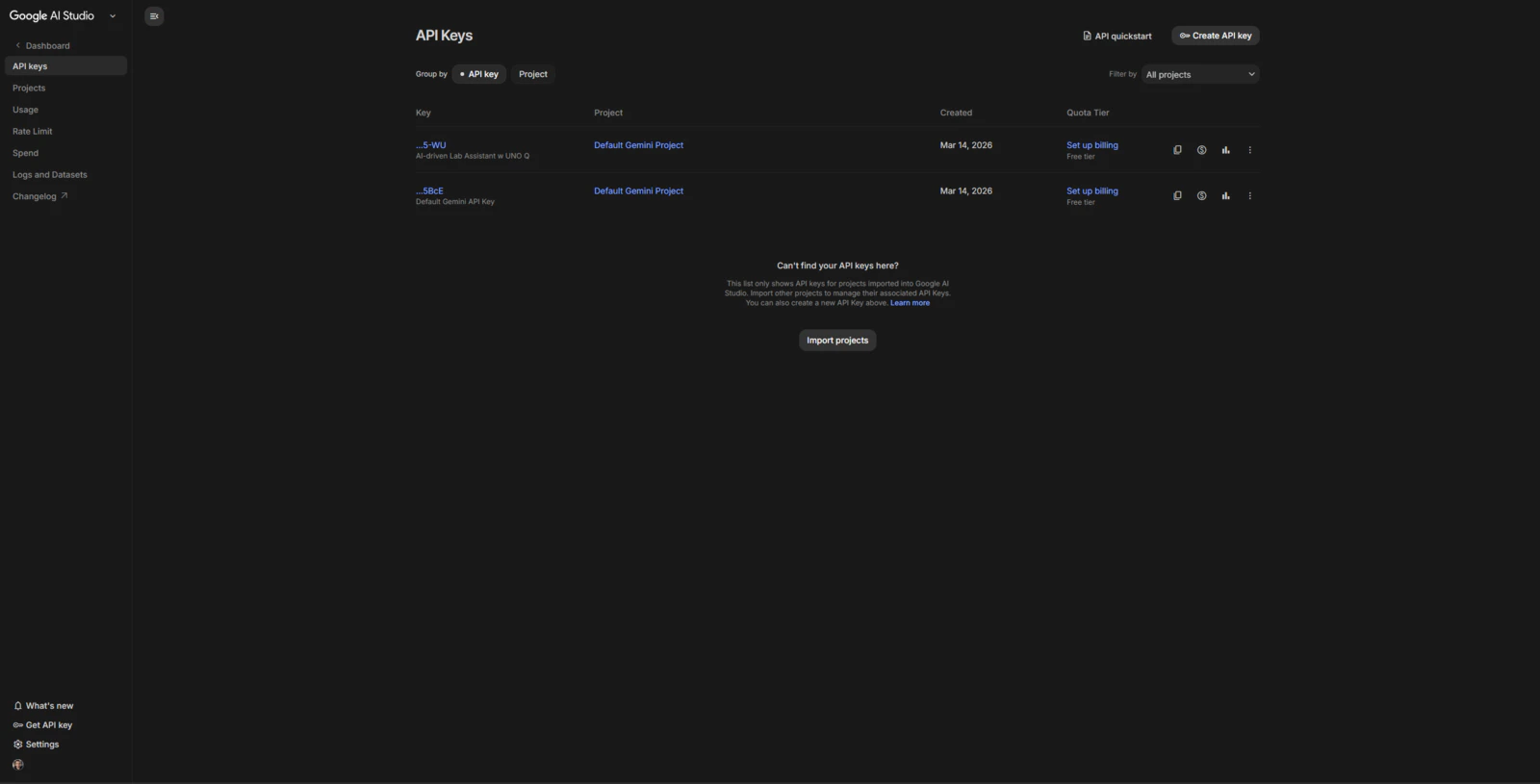Select API keys in the sidebar

(x=65, y=66)
